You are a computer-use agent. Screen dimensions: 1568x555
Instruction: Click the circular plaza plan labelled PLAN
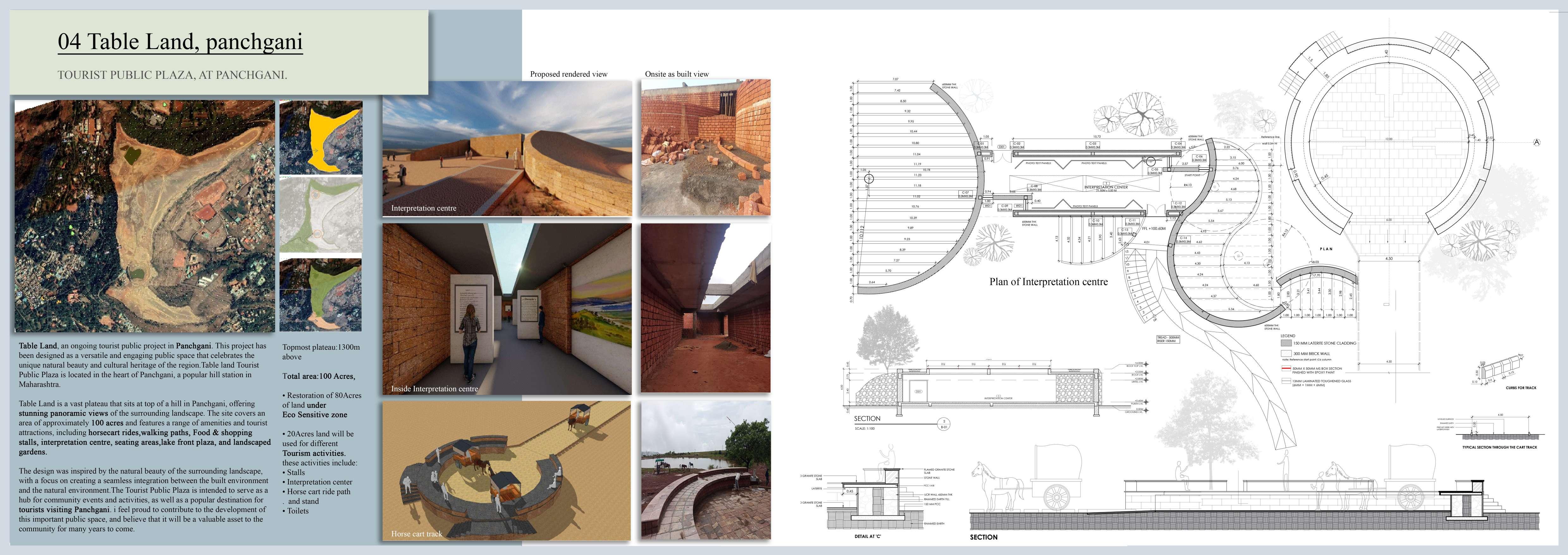(x=1388, y=140)
